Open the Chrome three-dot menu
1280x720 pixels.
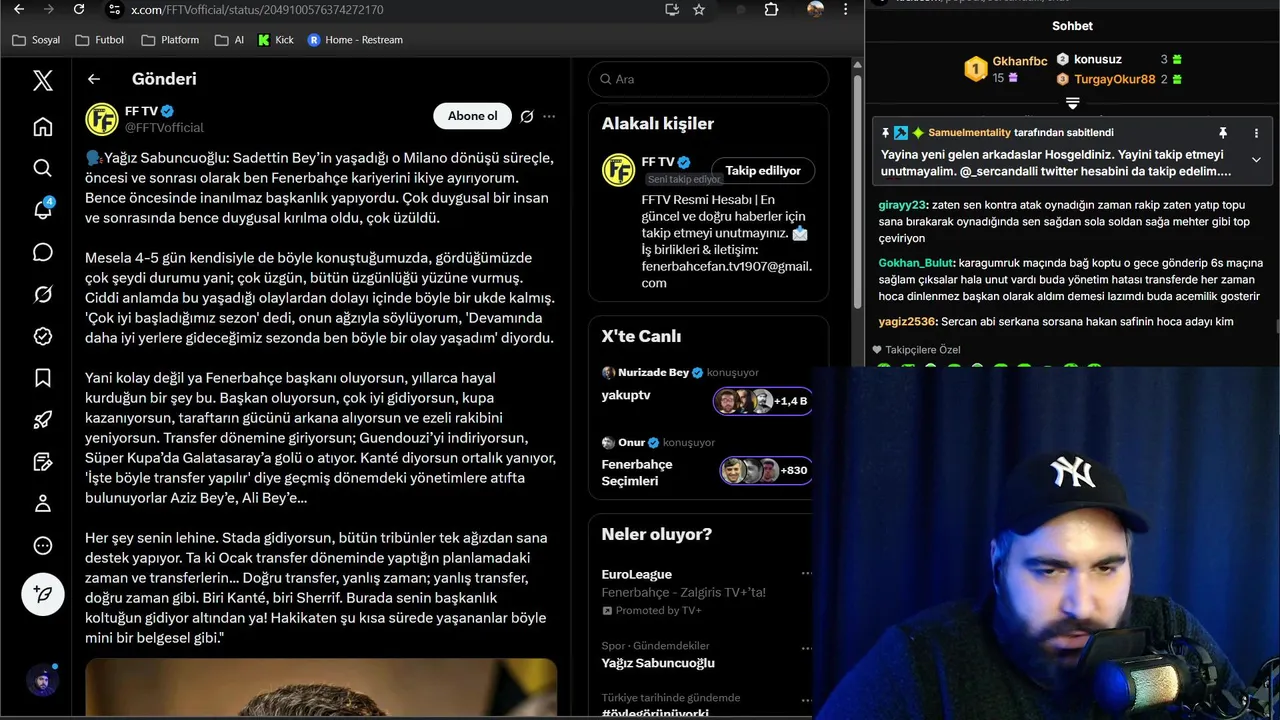[847, 9]
